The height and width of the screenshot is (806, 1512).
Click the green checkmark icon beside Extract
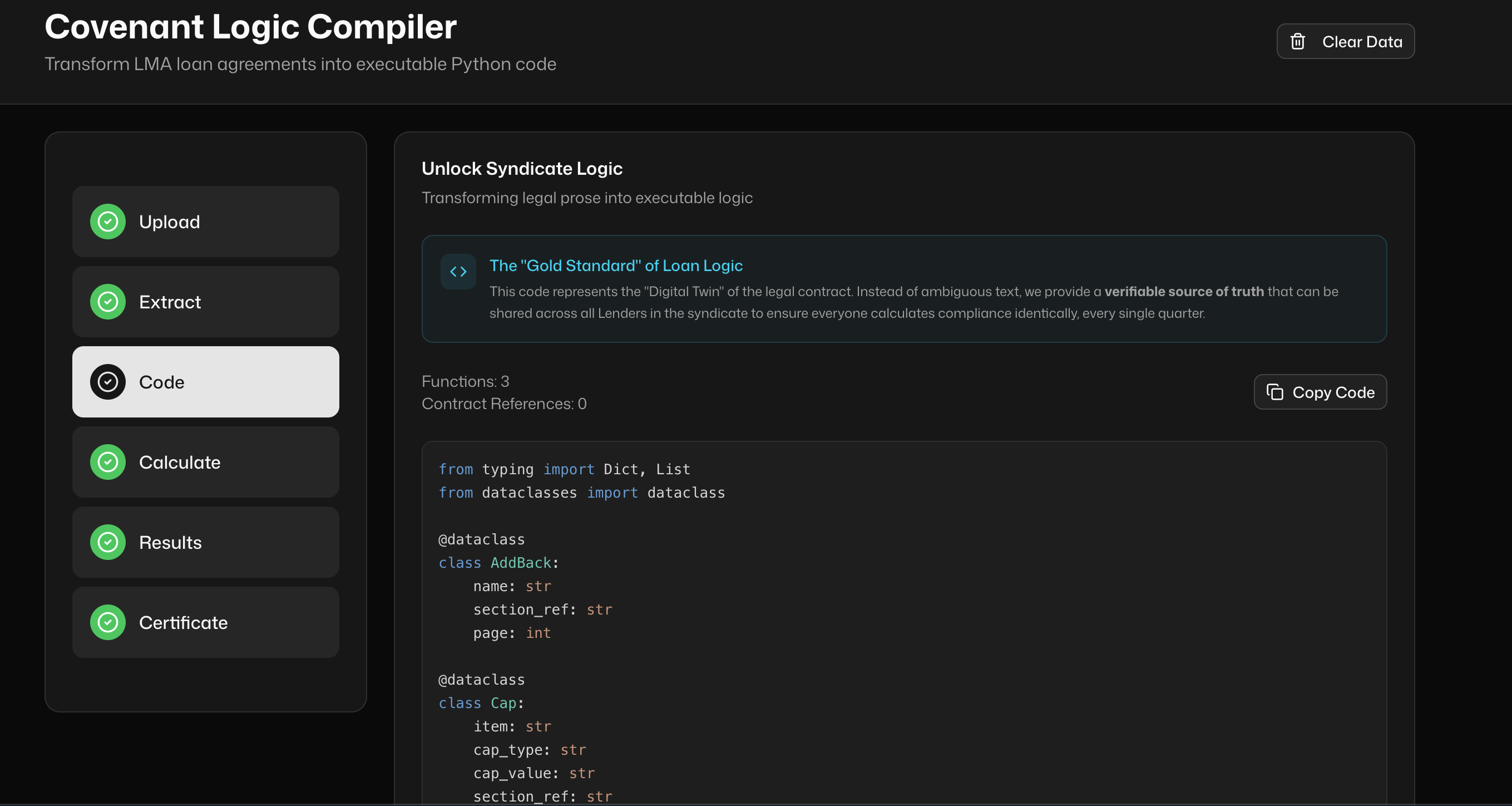[107, 302]
